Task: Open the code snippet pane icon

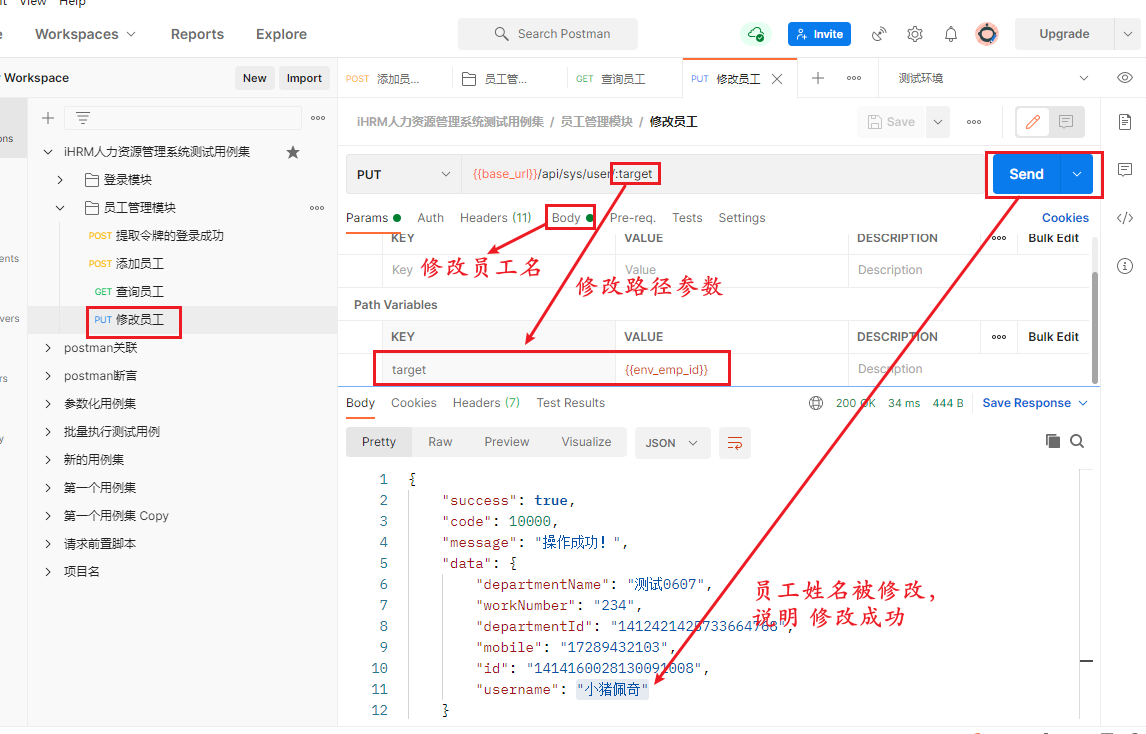Action: [1125, 218]
